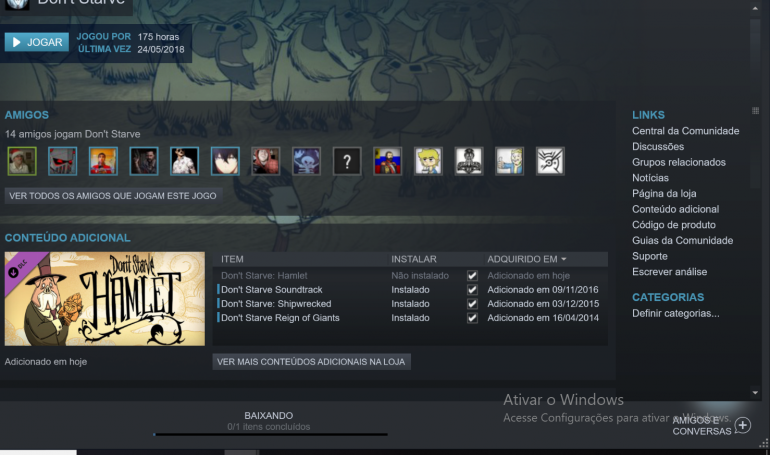Open Notícias link

650,178
